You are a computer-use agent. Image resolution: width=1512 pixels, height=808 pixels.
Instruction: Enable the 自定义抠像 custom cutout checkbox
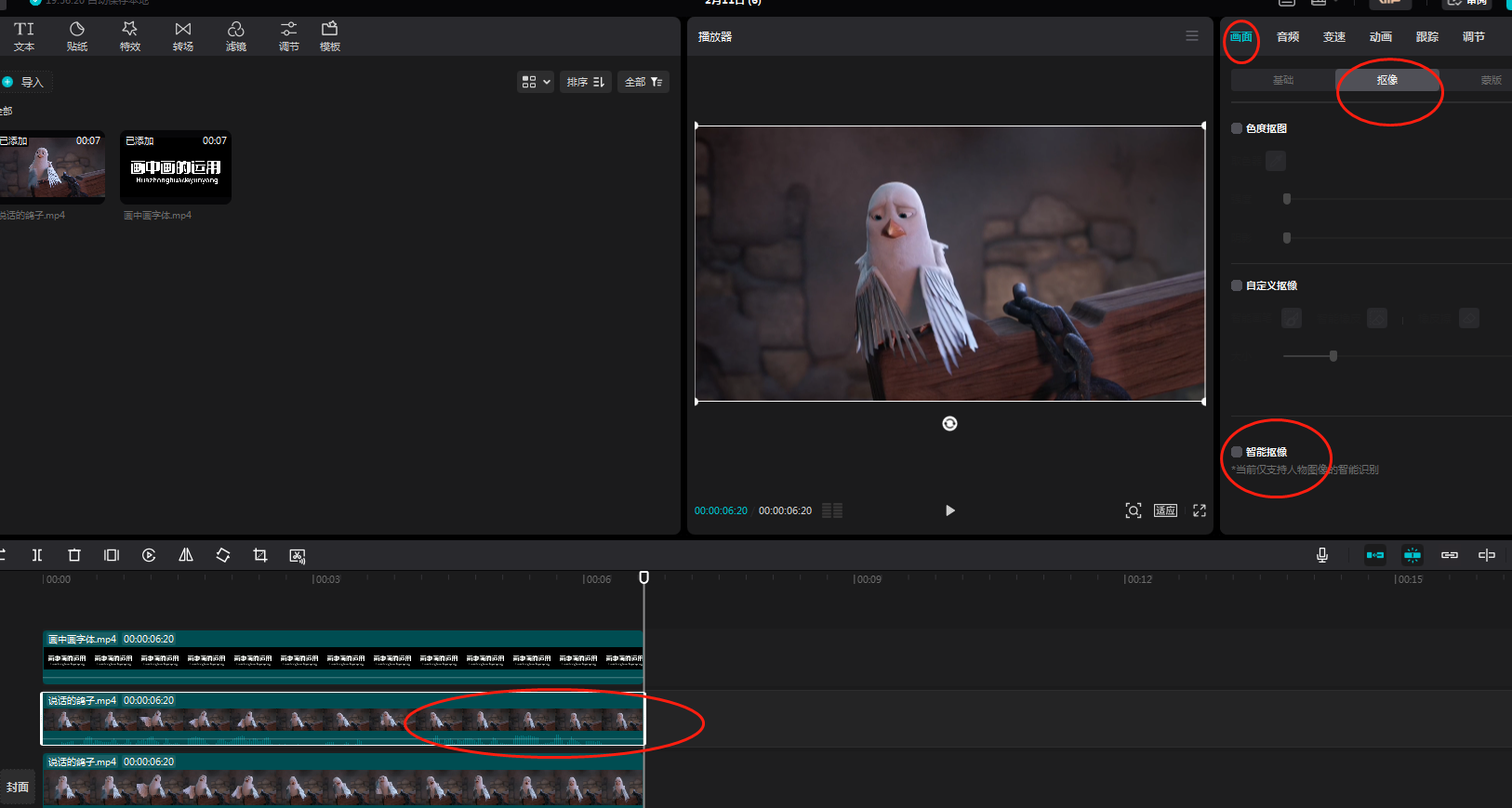tap(1237, 285)
